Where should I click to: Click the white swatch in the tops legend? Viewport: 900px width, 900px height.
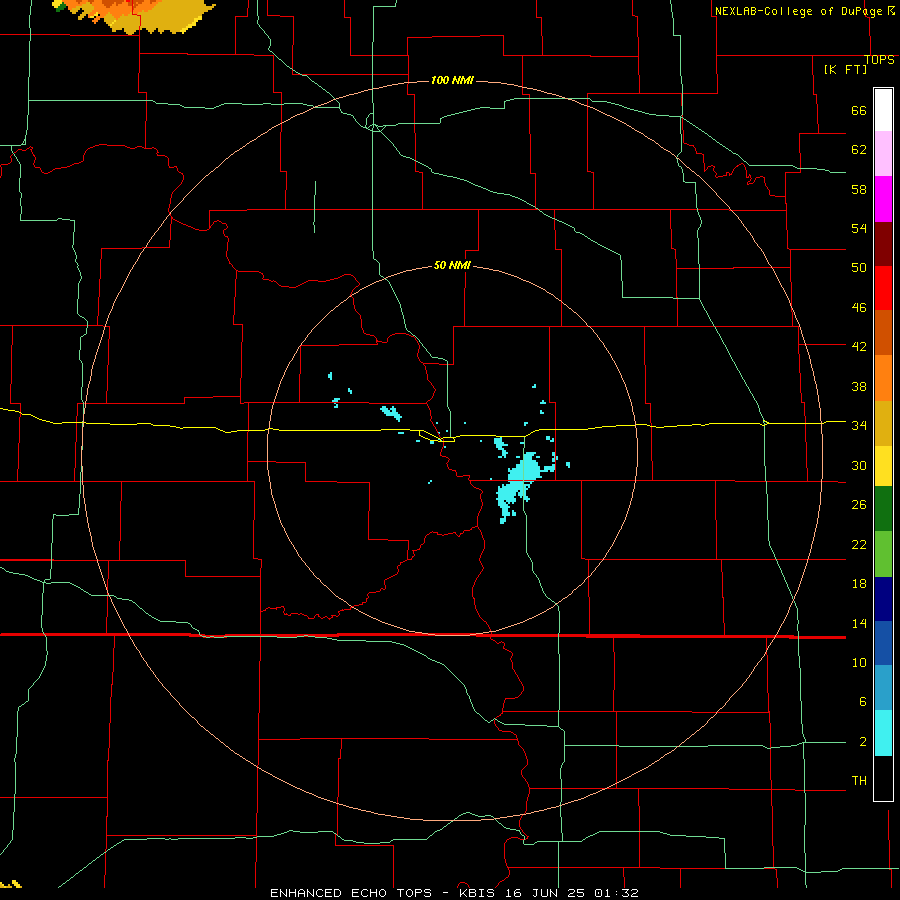coord(883,110)
